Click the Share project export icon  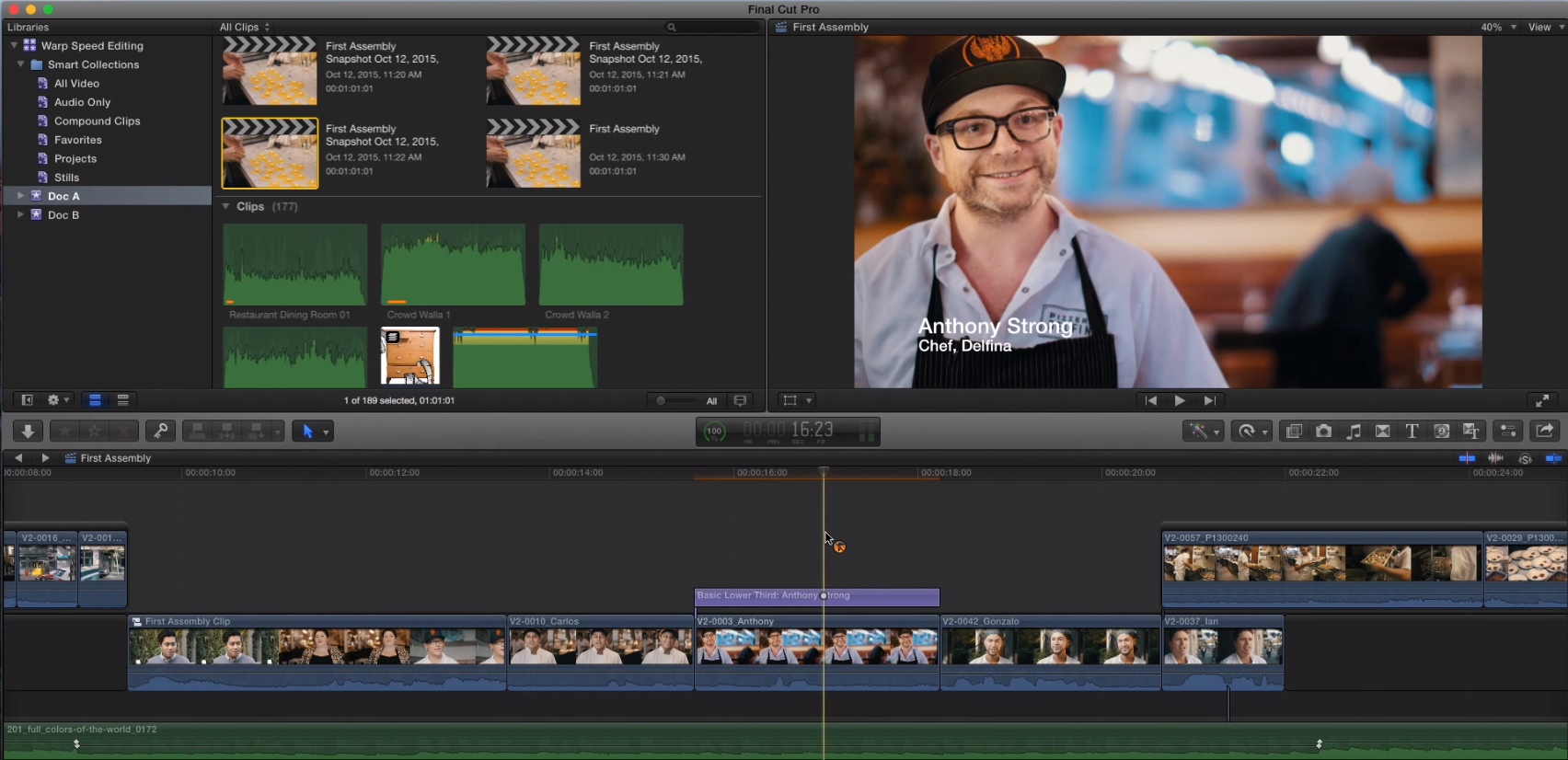coord(1544,431)
